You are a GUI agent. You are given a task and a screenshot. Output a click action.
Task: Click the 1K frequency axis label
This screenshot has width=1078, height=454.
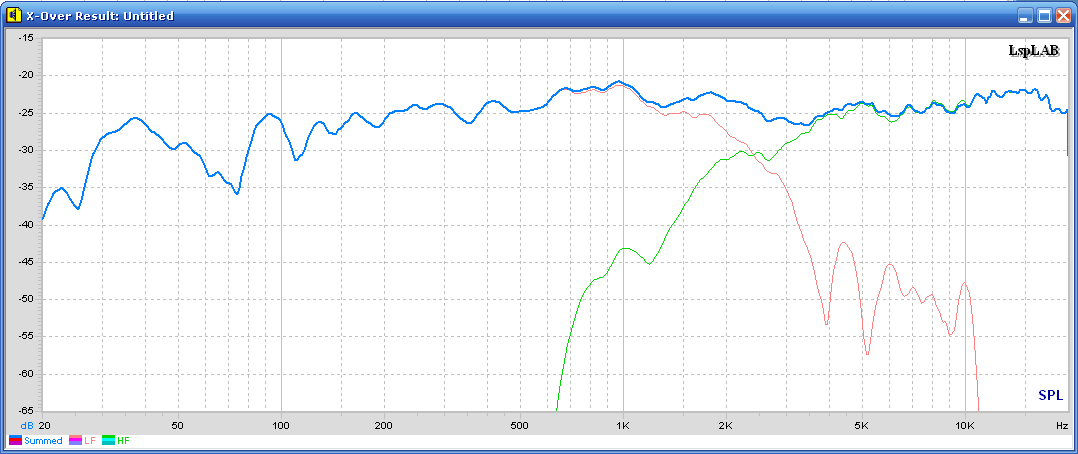coord(623,426)
